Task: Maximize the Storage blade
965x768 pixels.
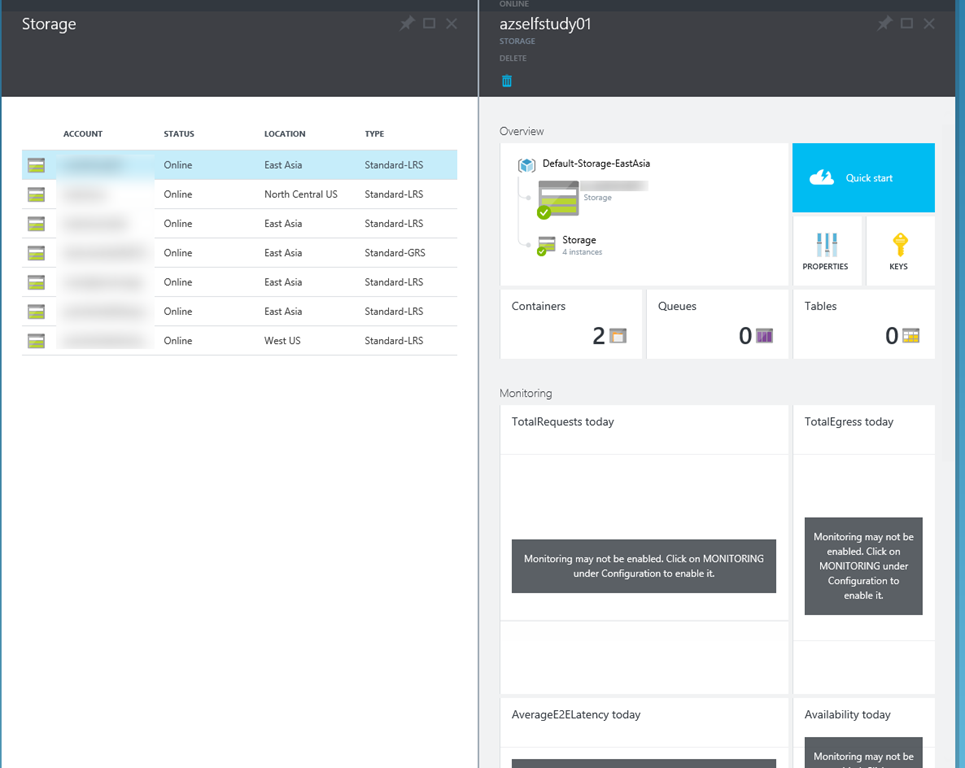Action: (x=429, y=23)
